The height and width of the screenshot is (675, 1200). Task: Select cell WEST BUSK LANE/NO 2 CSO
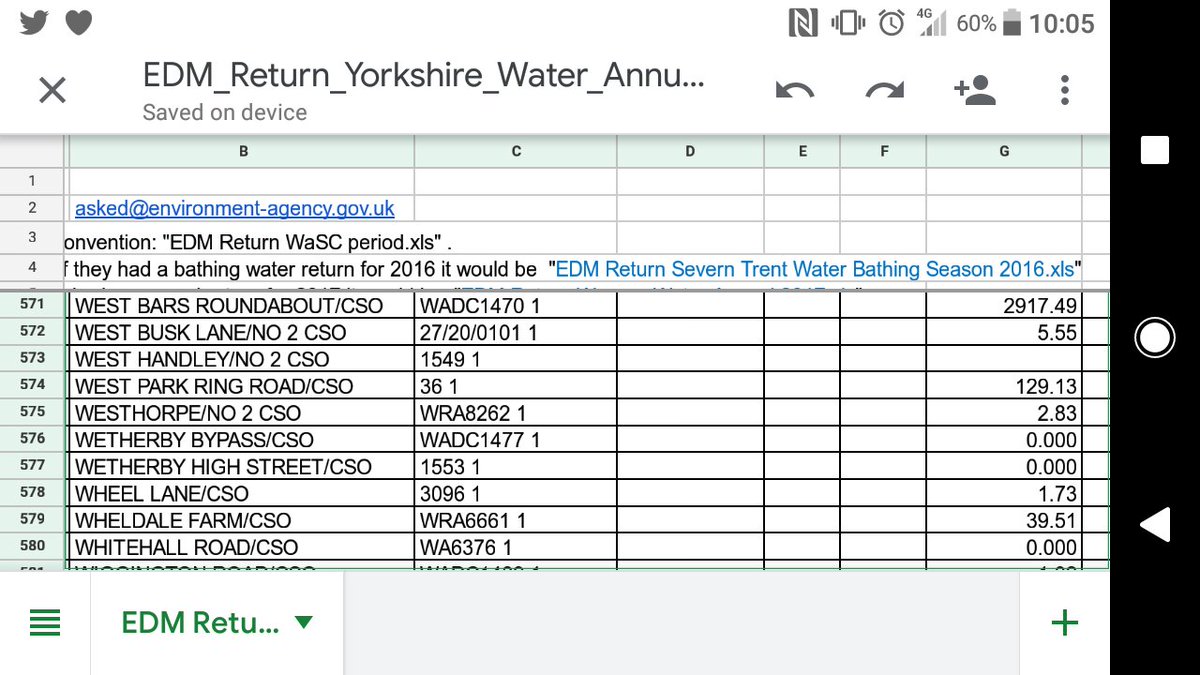(x=241, y=332)
